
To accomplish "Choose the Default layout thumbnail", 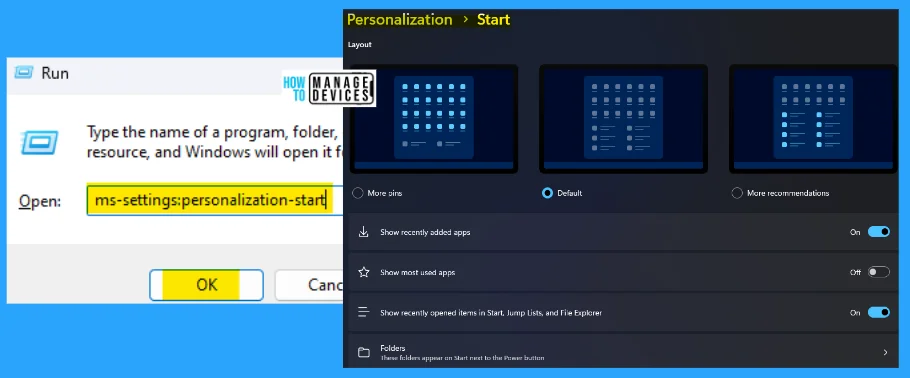I will pos(623,118).
